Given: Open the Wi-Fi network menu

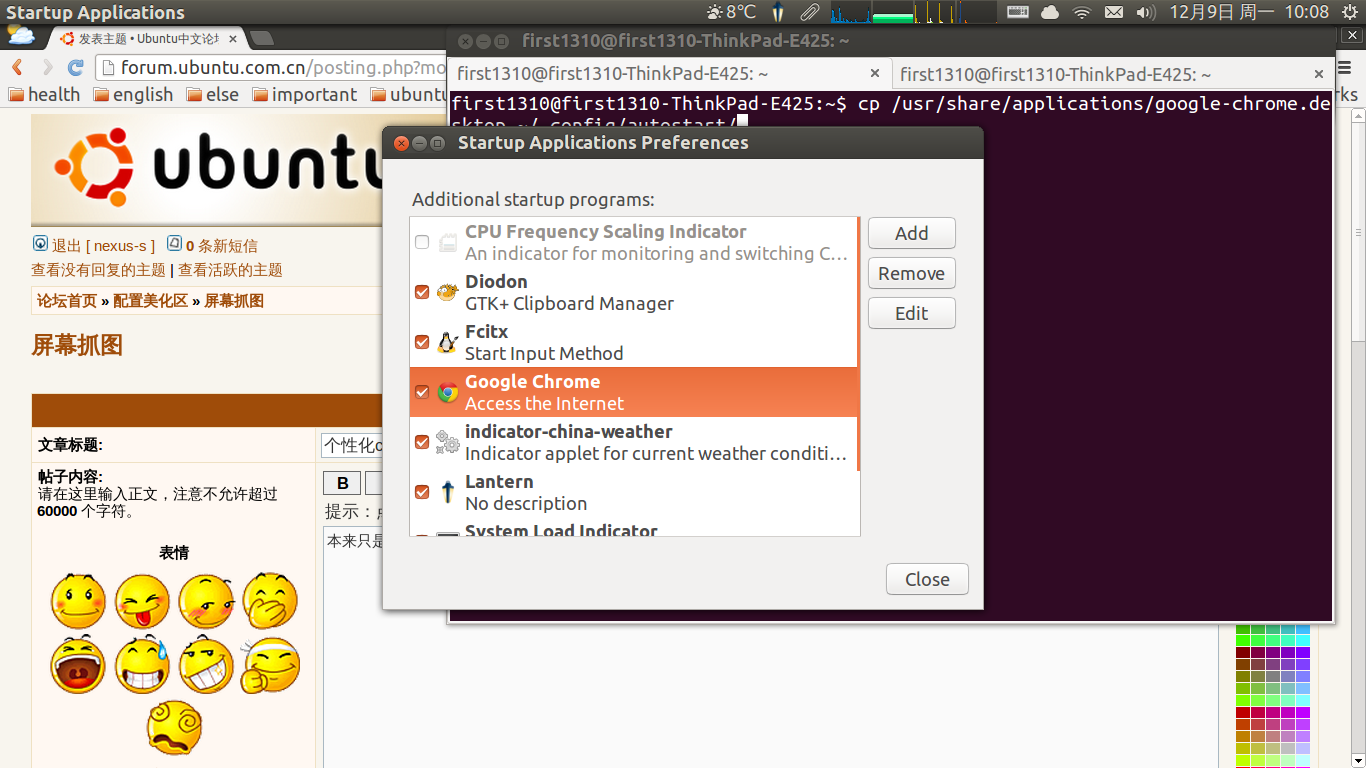Looking at the screenshot, I should [1082, 12].
